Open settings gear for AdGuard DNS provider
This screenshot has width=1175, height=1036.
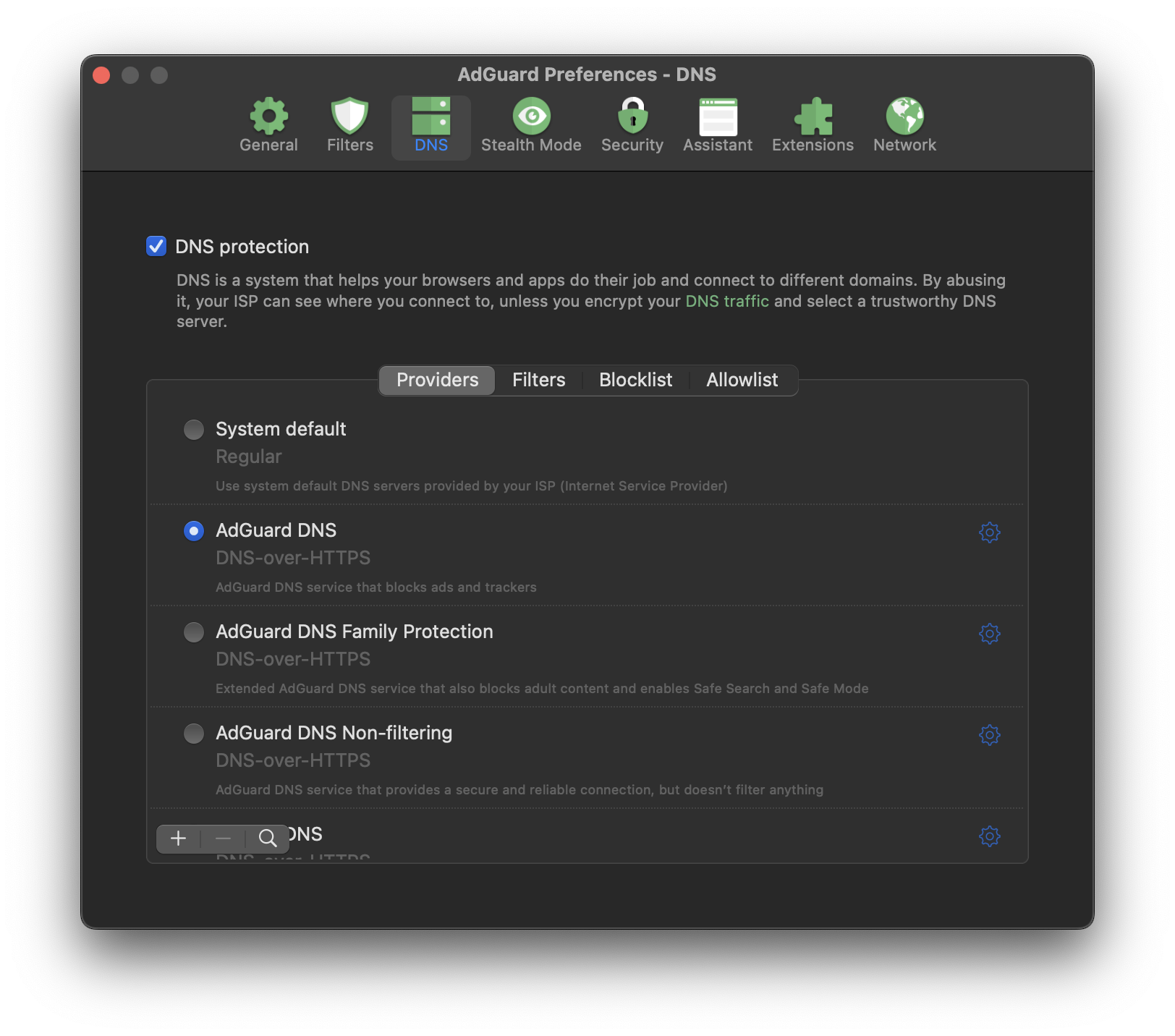(x=989, y=532)
